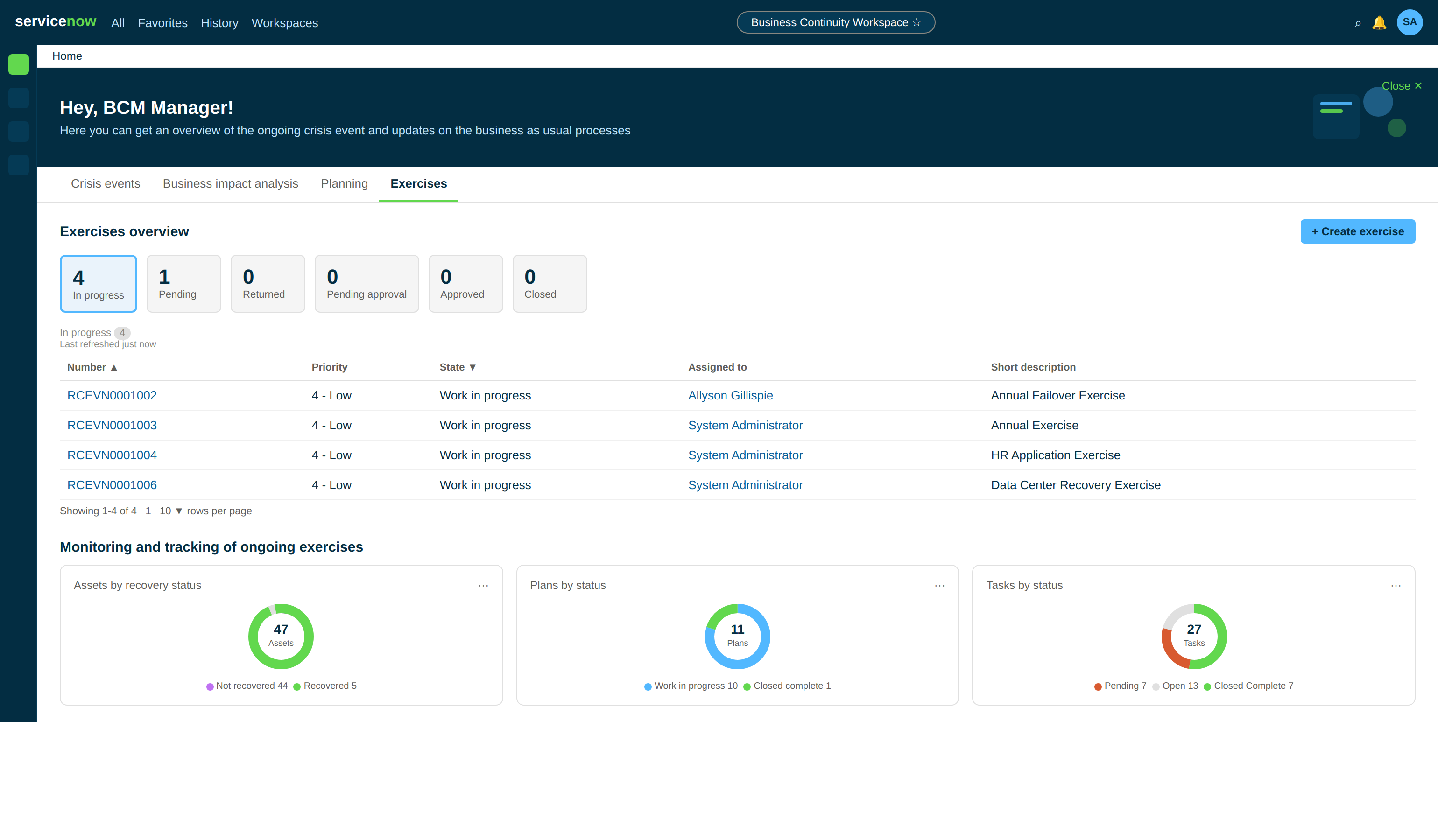
Task: Select the third sidebar icon
Action: click(x=19, y=132)
